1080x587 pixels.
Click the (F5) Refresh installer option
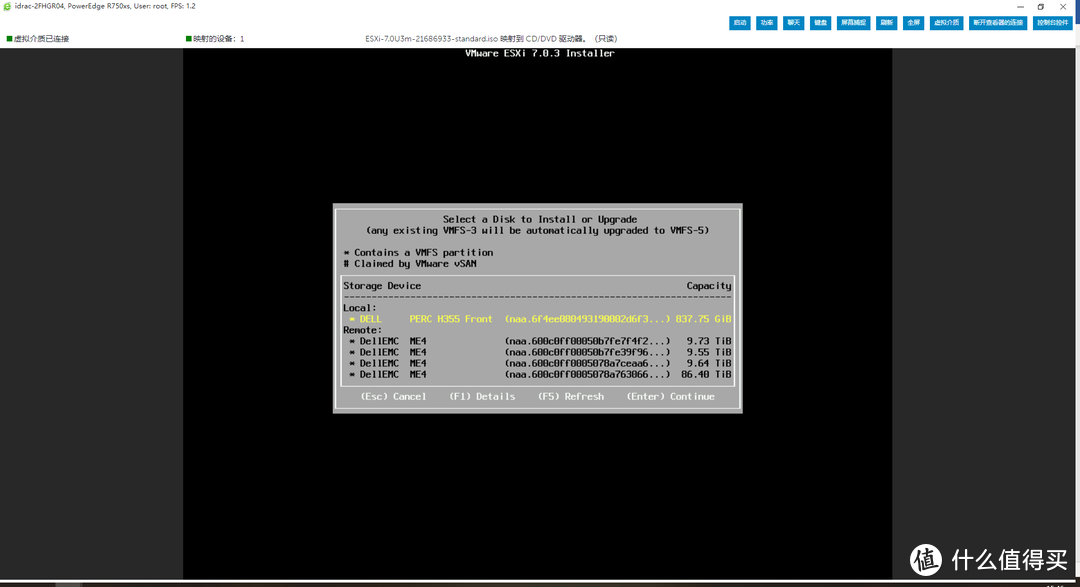[x=571, y=396]
